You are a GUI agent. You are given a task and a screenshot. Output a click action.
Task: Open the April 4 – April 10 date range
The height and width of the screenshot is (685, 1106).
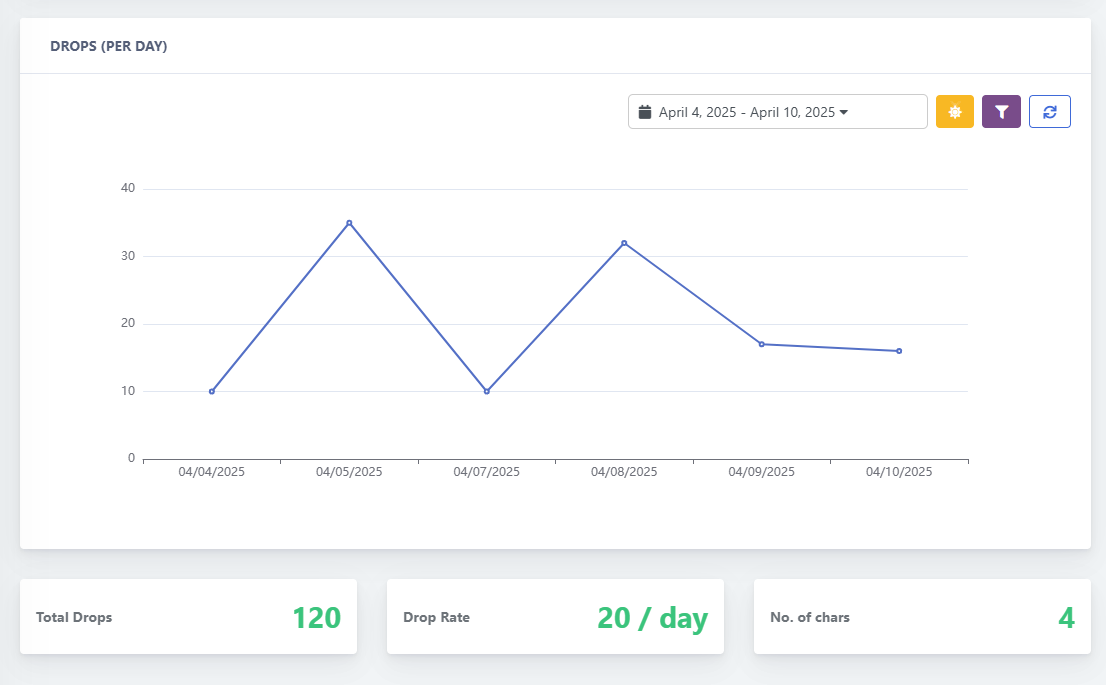tap(746, 112)
